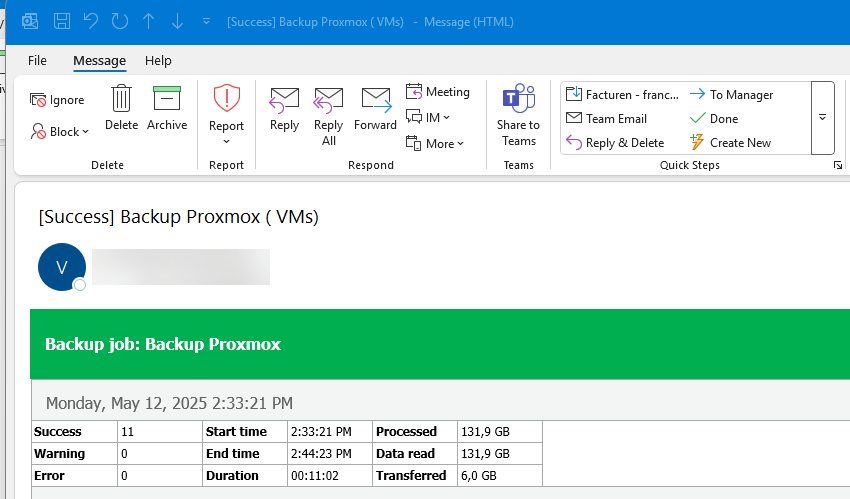The image size is (850, 499).
Task: Expand the Report dropdown chevron
Action: (227, 142)
